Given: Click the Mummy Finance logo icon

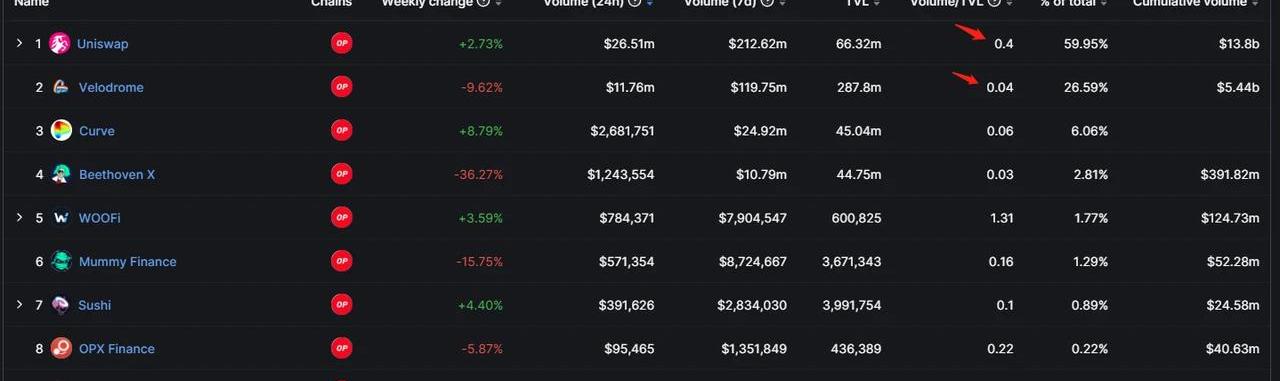Looking at the screenshot, I should pos(62,261).
